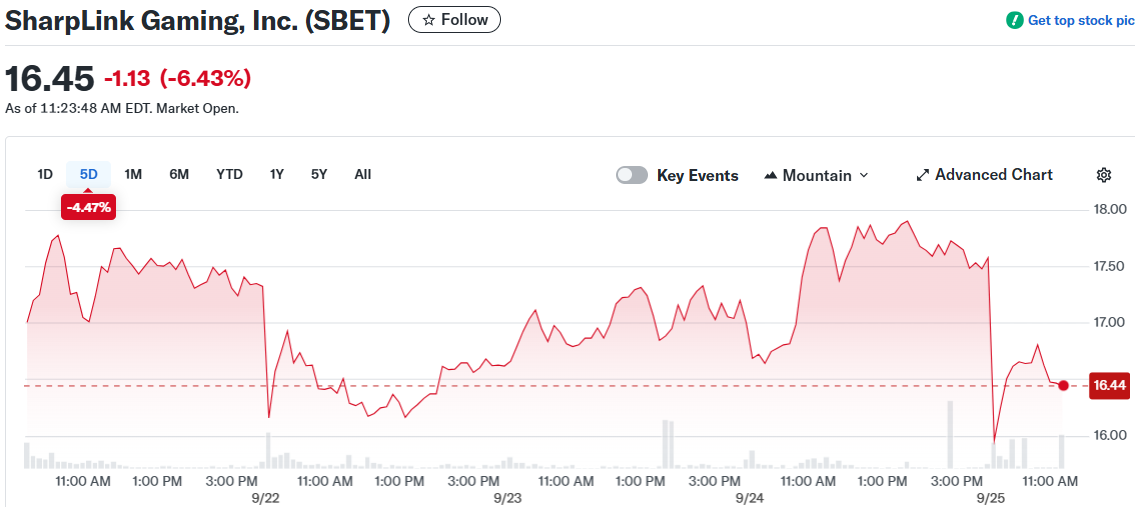This screenshot has height=507, width=1135.
Task: Click the 9/23 date label
Action: (507, 498)
